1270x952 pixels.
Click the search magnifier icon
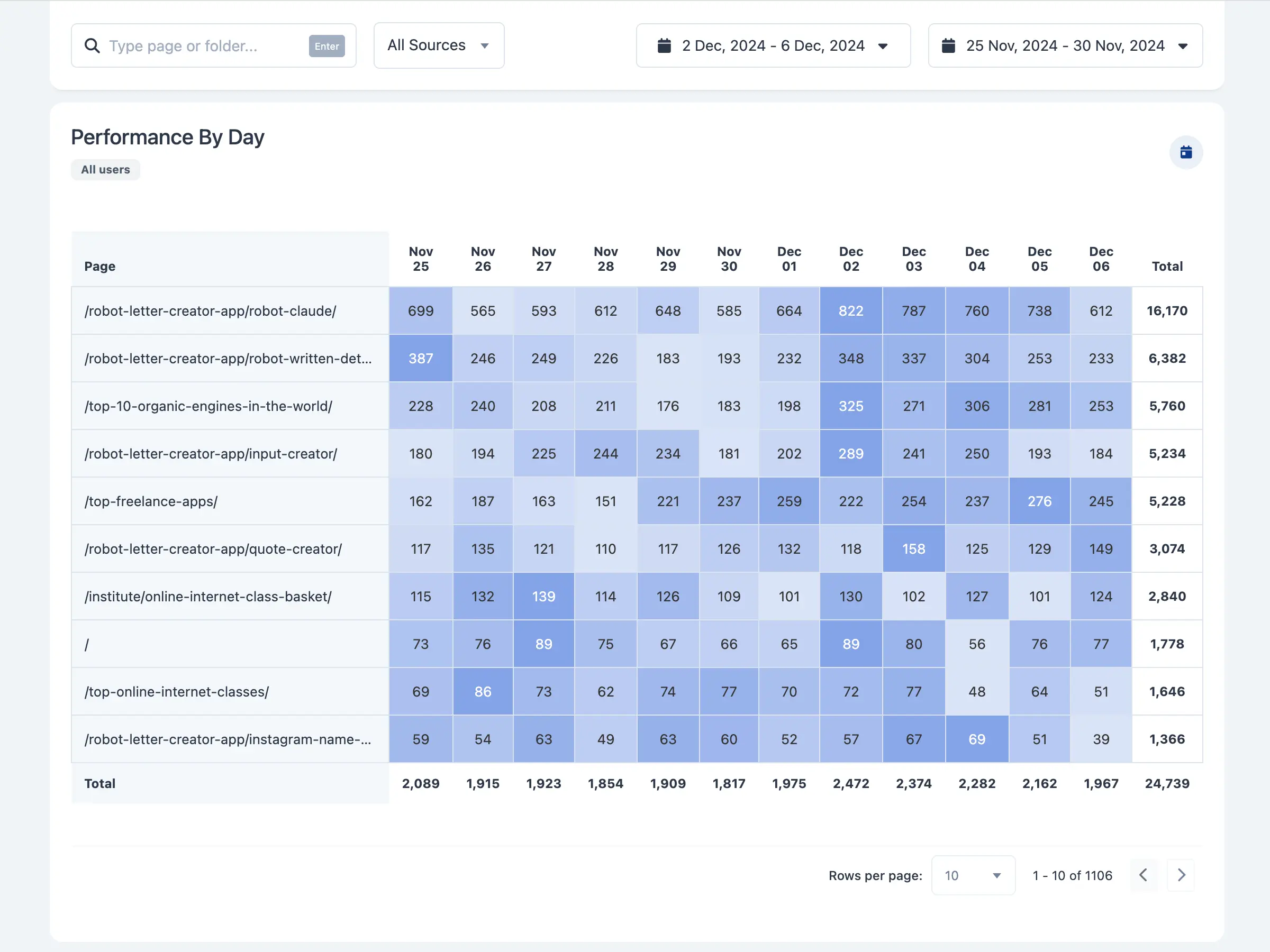(92, 46)
